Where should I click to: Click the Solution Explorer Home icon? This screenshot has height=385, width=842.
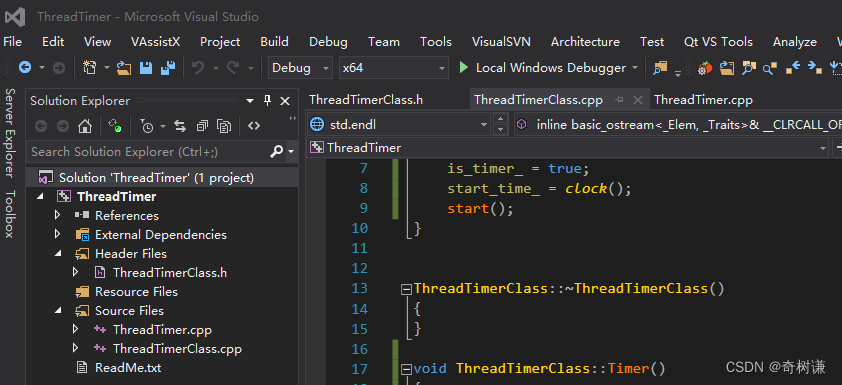(85, 126)
